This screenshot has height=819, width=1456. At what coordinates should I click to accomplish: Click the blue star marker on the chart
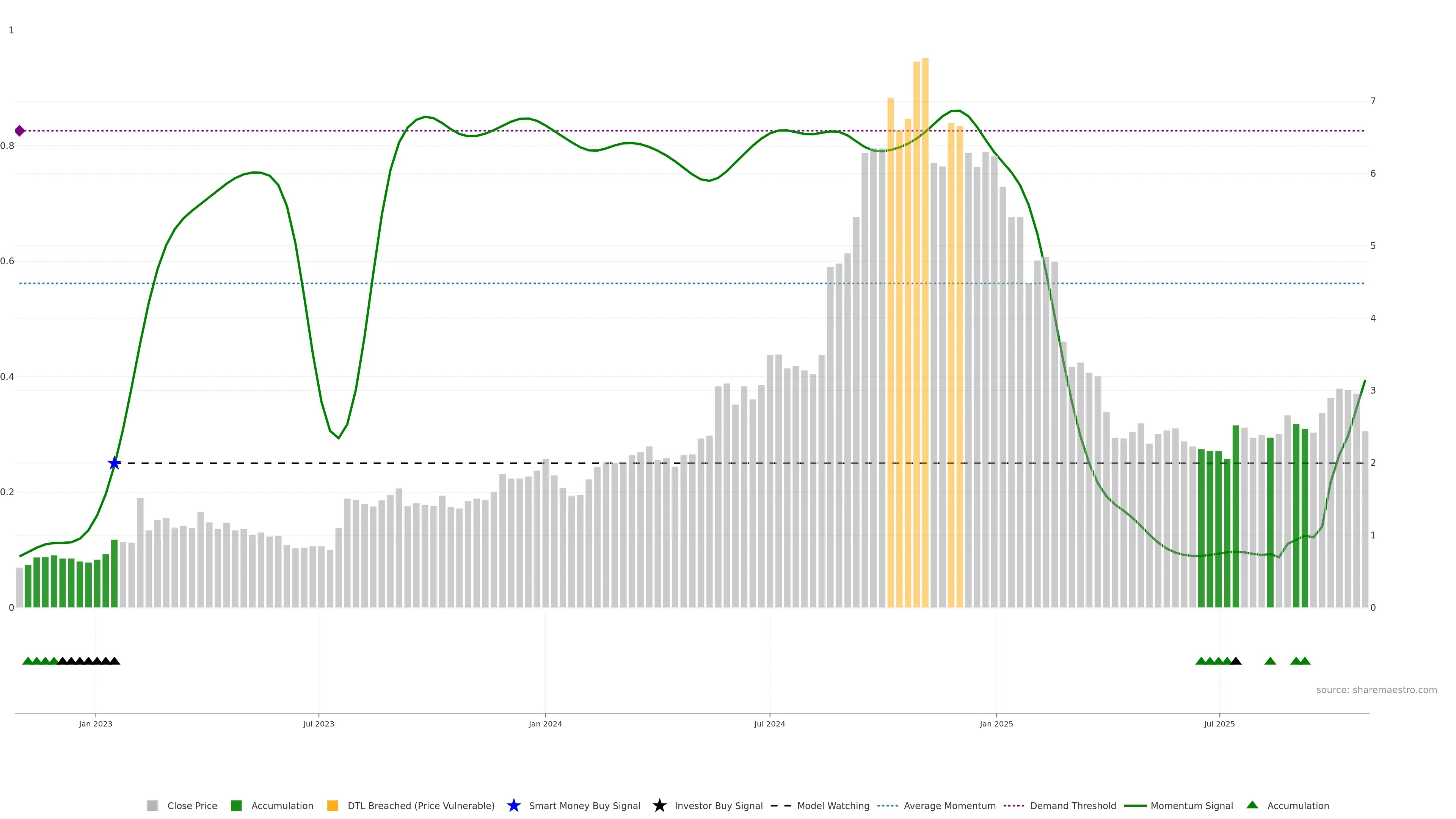[114, 463]
